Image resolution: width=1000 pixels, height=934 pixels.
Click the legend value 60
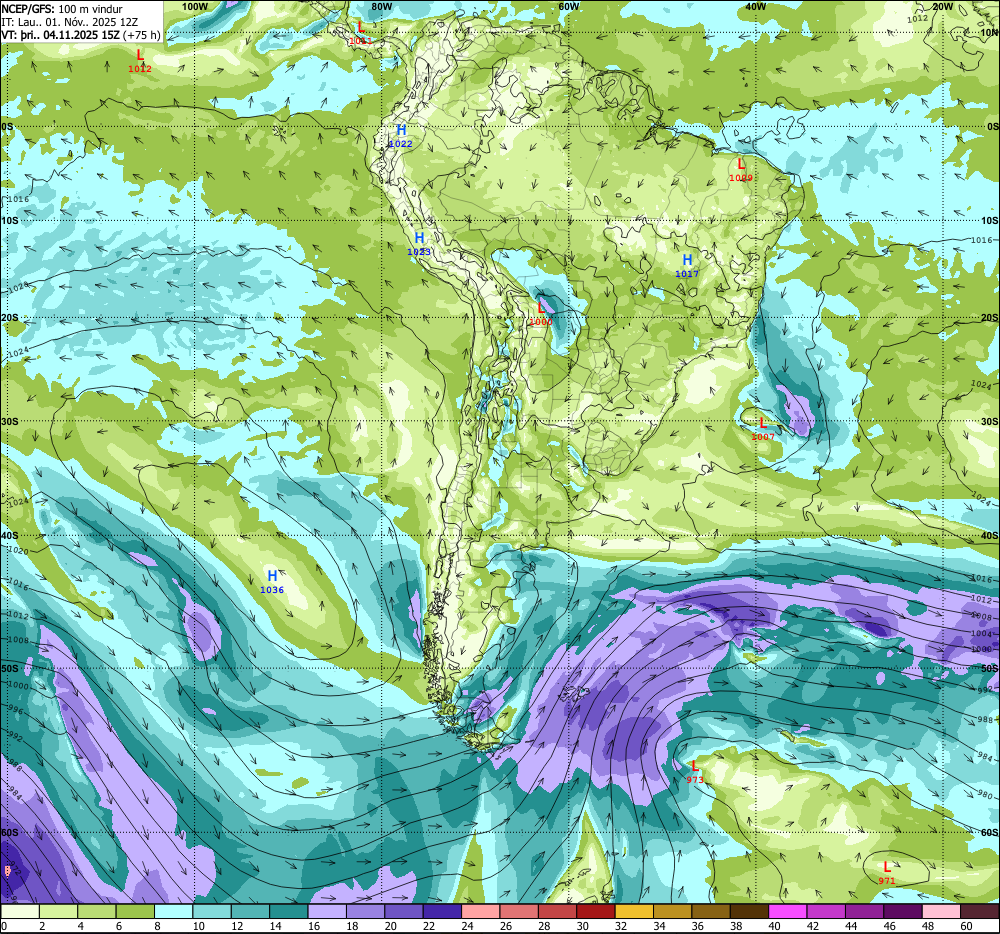pos(966,926)
